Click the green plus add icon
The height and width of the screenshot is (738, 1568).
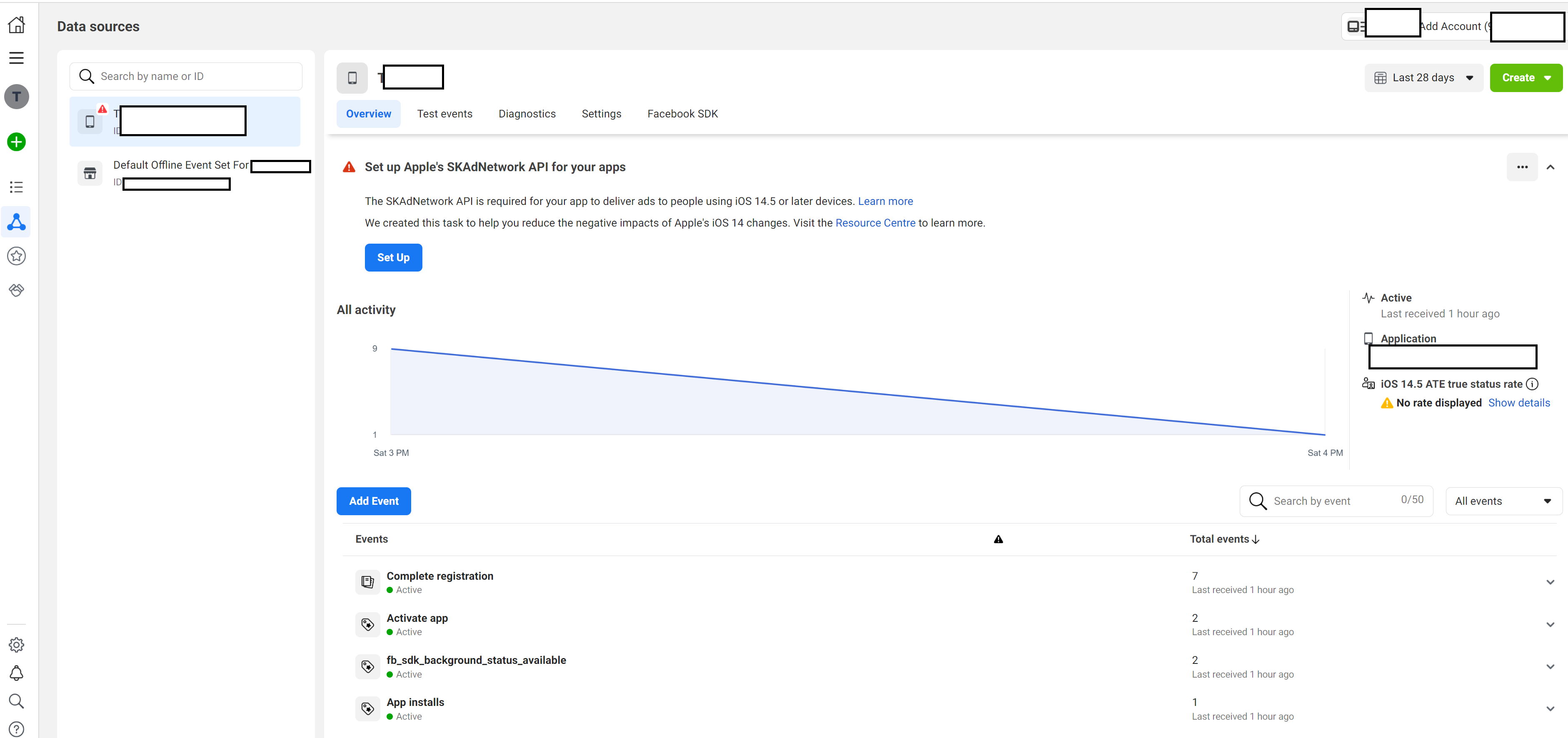16,142
